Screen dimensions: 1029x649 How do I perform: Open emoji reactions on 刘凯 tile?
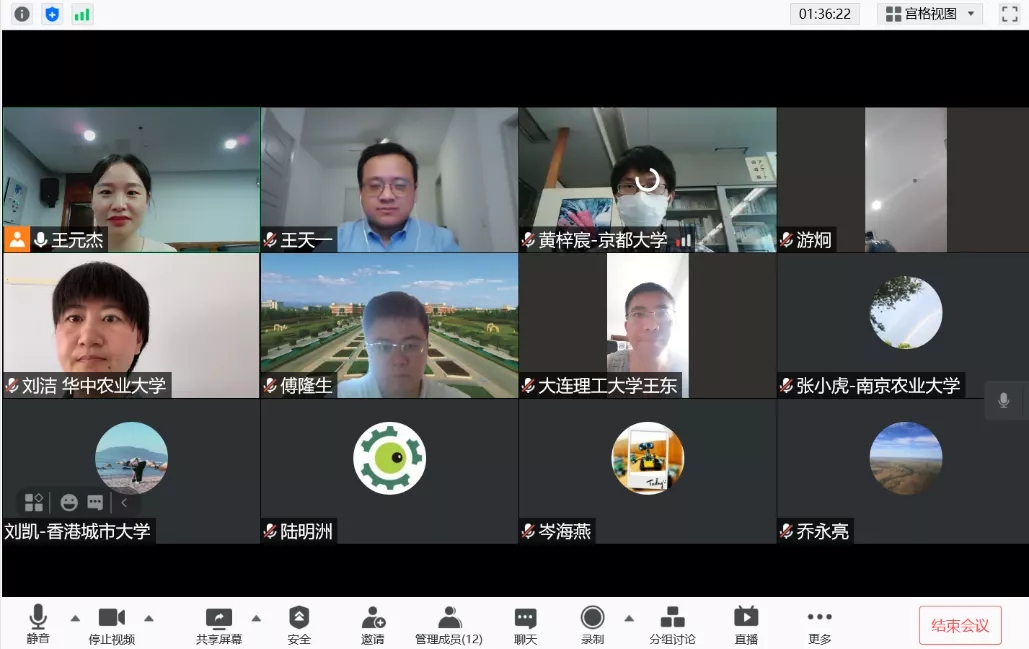[69, 503]
